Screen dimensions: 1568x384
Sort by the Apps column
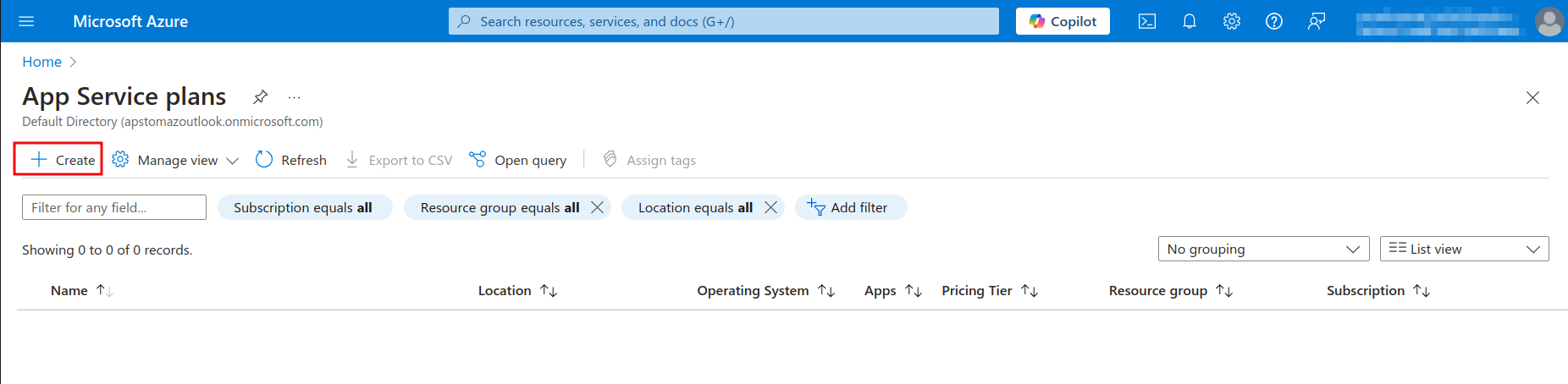click(893, 290)
